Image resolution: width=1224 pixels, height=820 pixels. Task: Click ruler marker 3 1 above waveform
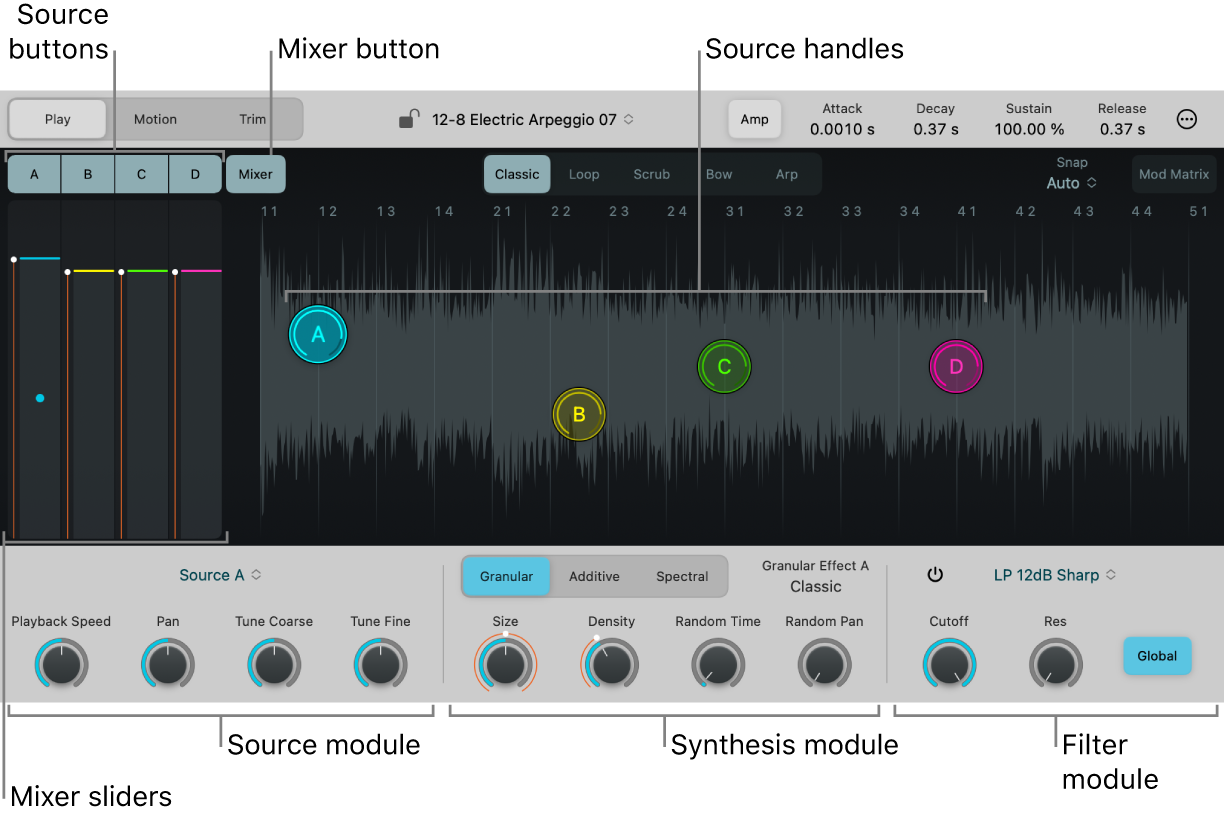[x=735, y=211]
